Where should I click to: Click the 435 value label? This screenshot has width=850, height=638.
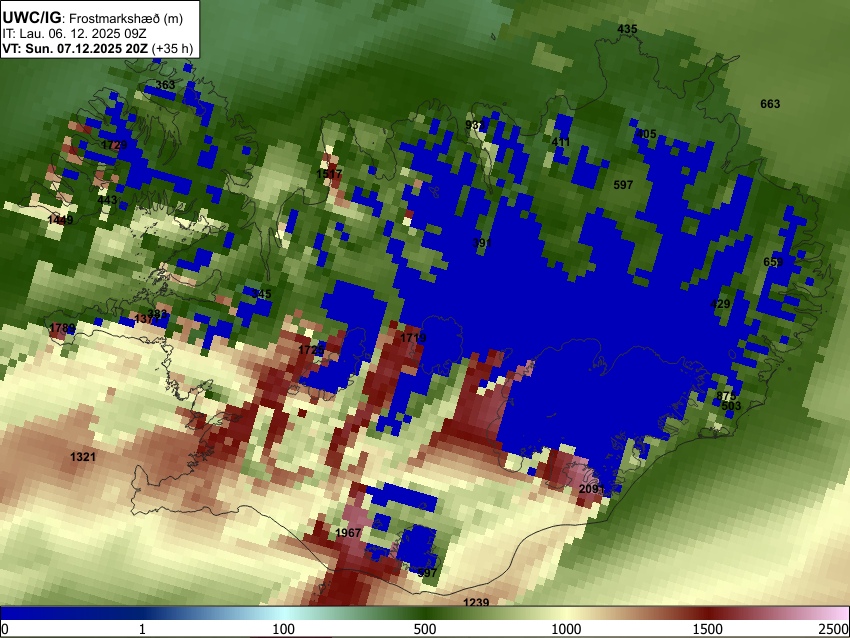[627, 29]
